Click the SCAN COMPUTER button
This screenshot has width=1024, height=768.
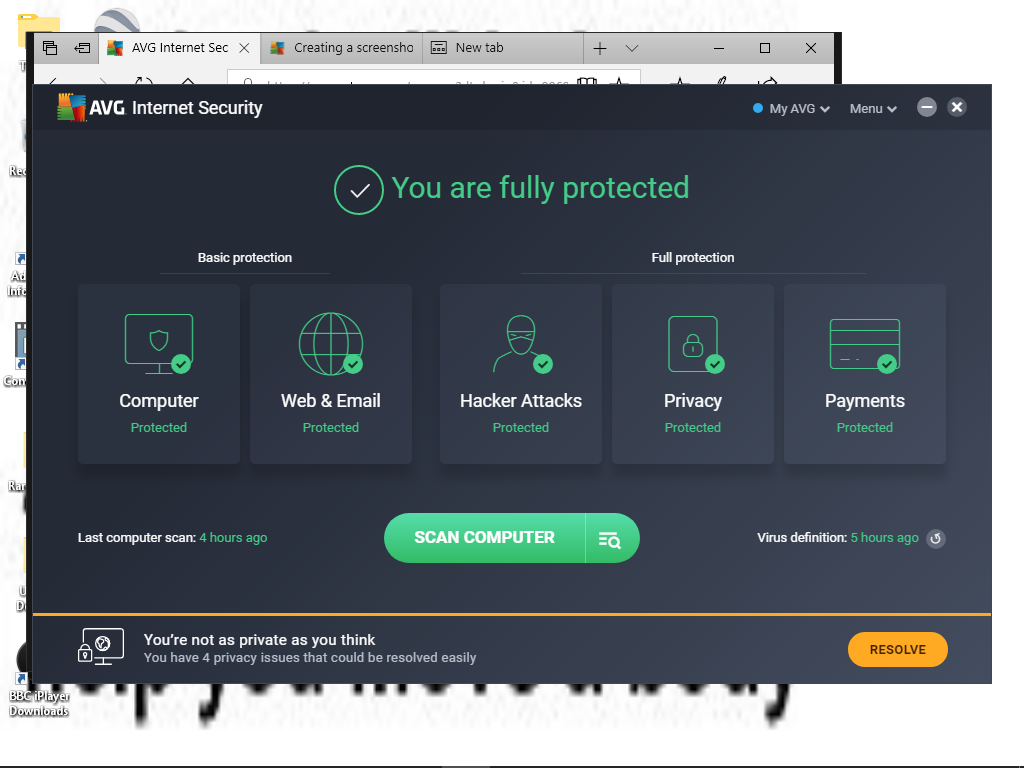(485, 538)
